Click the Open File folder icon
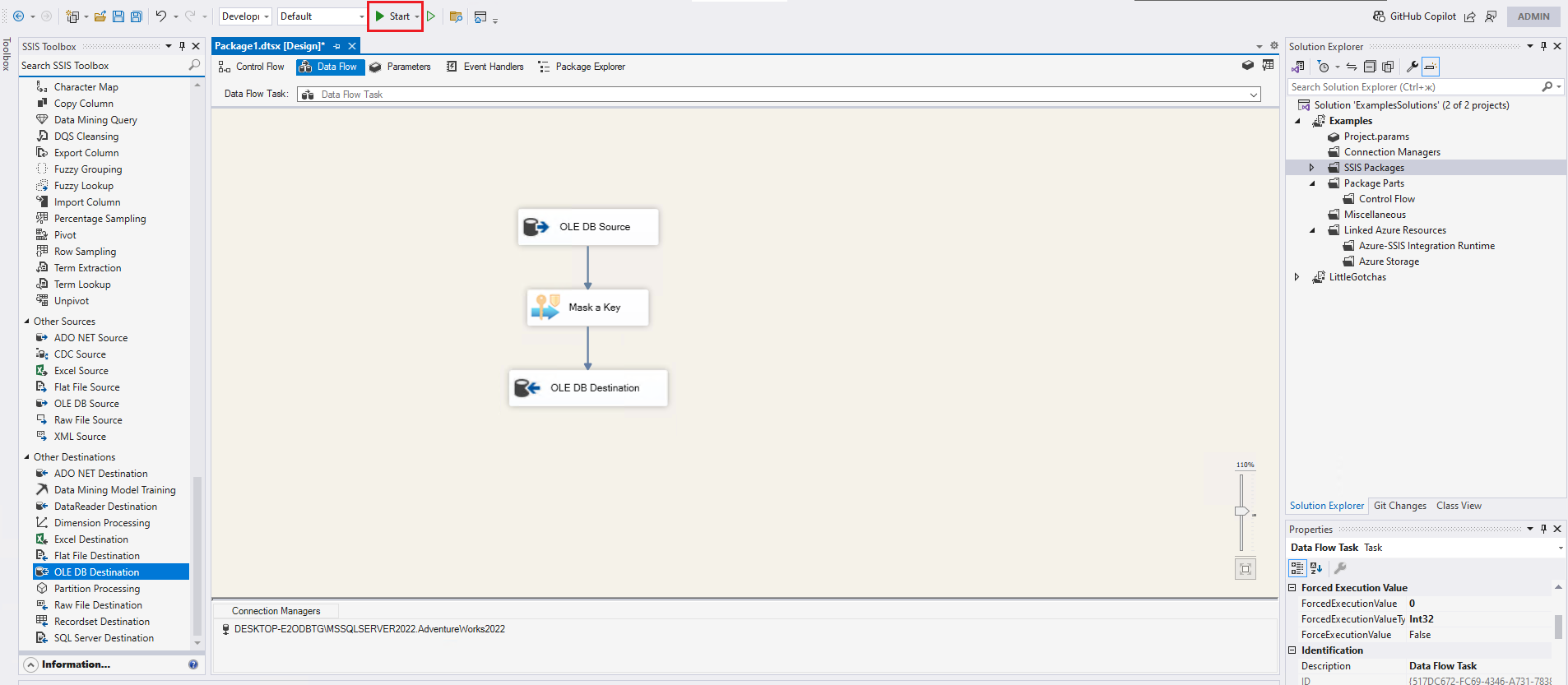 (100, 16)
